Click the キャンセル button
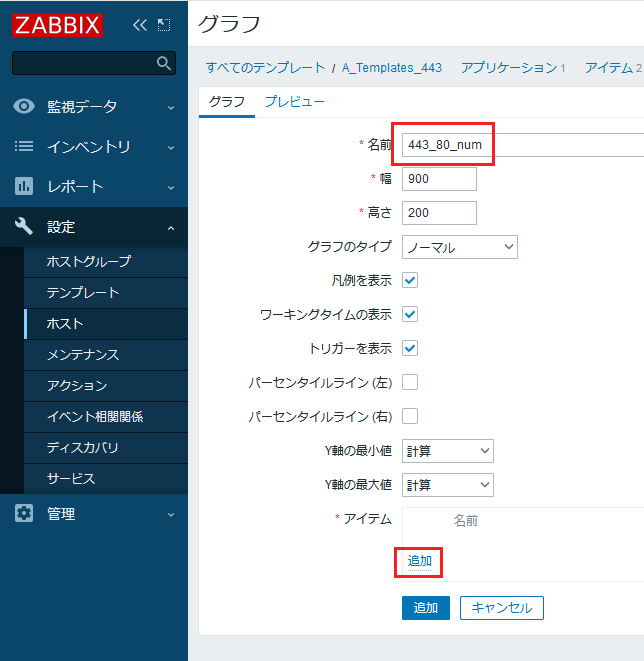 click(x=502, y=608)
